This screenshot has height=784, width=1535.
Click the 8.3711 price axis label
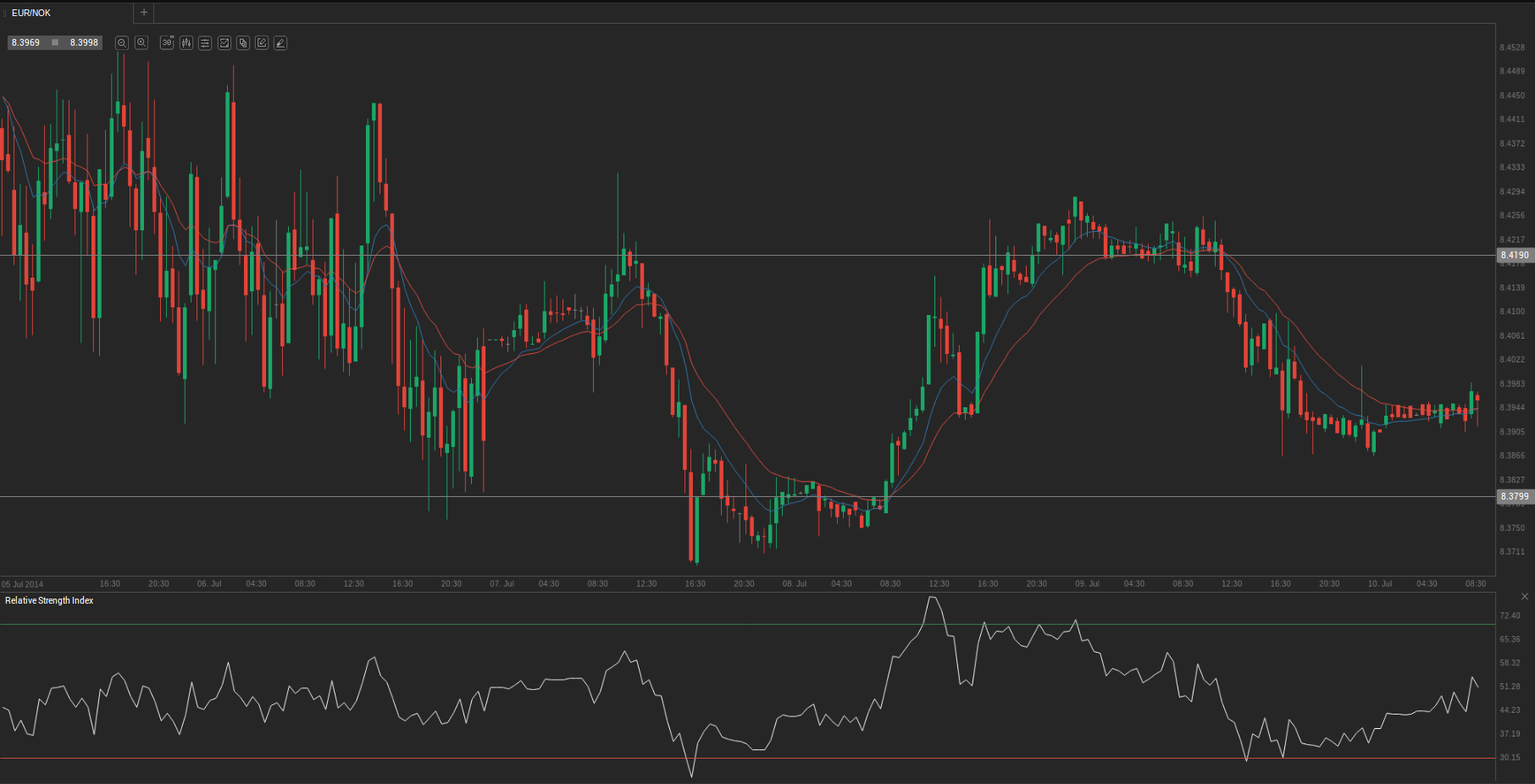1512,552
